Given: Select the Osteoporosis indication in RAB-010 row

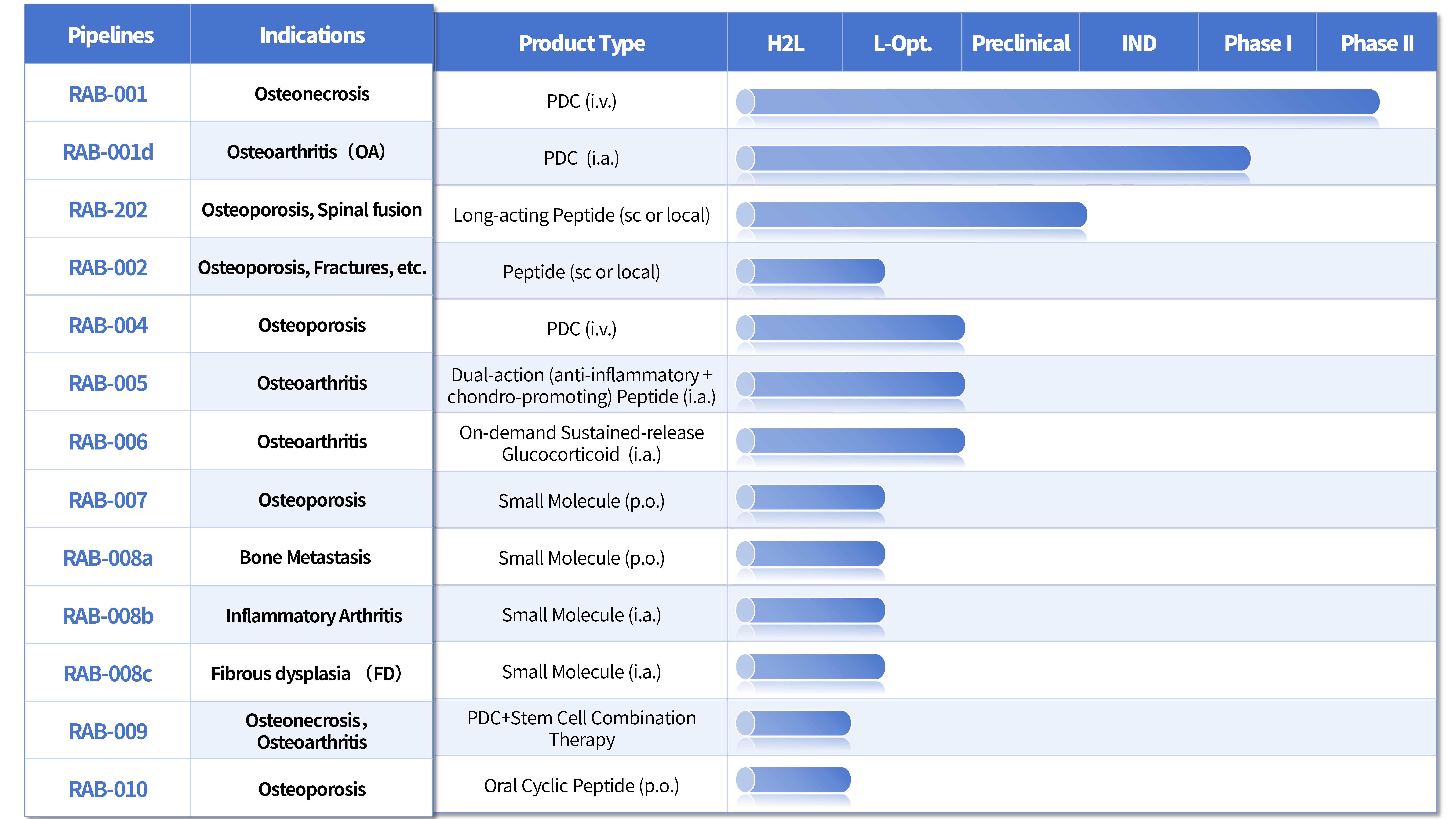Looking at the screenshot, I should pyautogui.click(x=312, y=790).
